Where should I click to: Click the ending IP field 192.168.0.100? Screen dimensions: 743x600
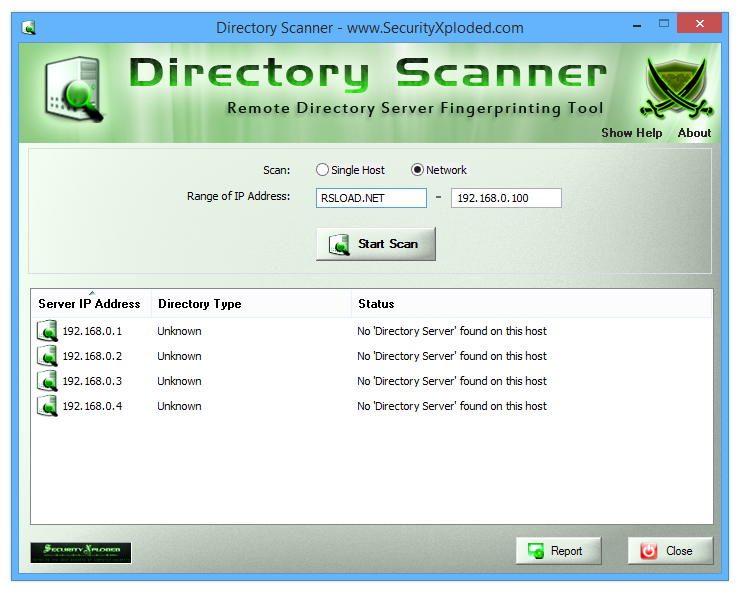pos(506,198)
